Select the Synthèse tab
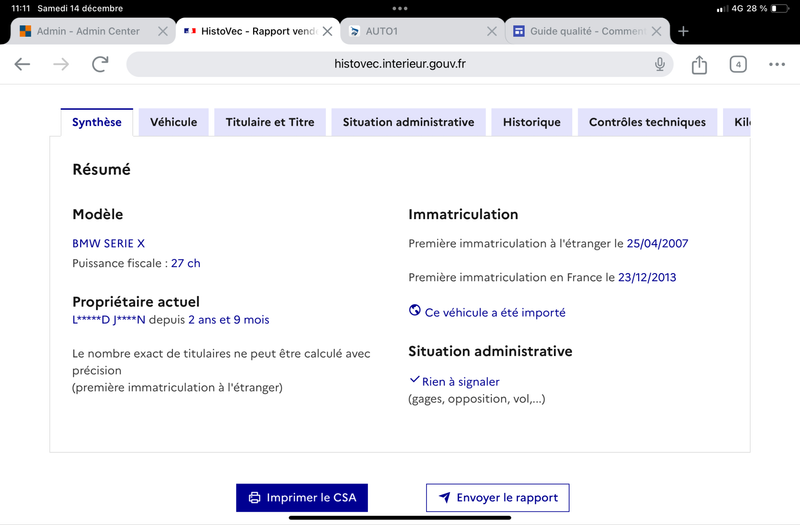Screen dimensions: 800x525 (97, 122)
